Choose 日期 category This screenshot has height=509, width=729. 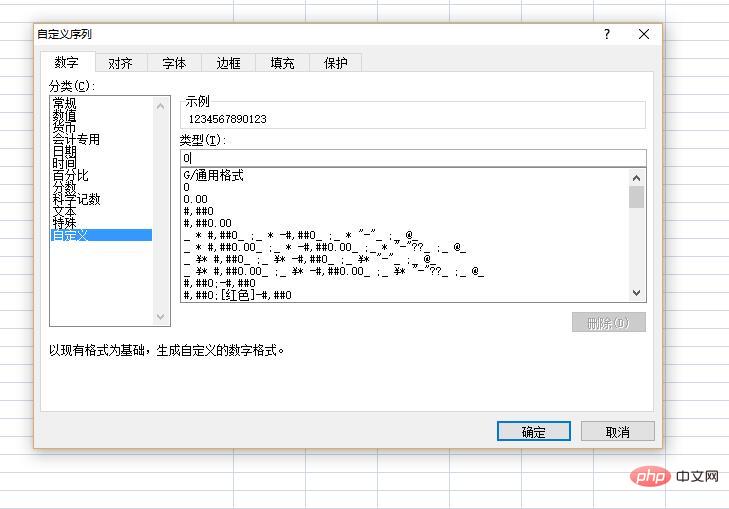101,151
